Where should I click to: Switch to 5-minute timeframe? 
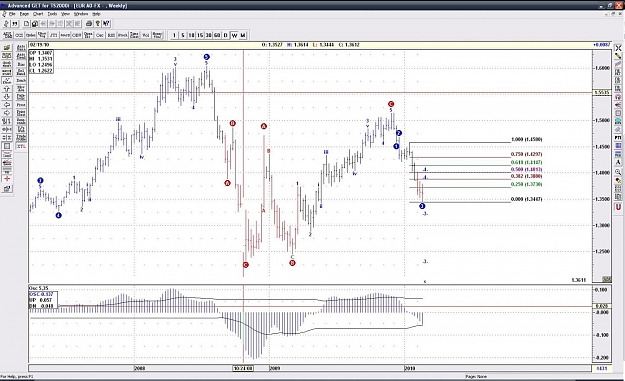pos(183,35)
